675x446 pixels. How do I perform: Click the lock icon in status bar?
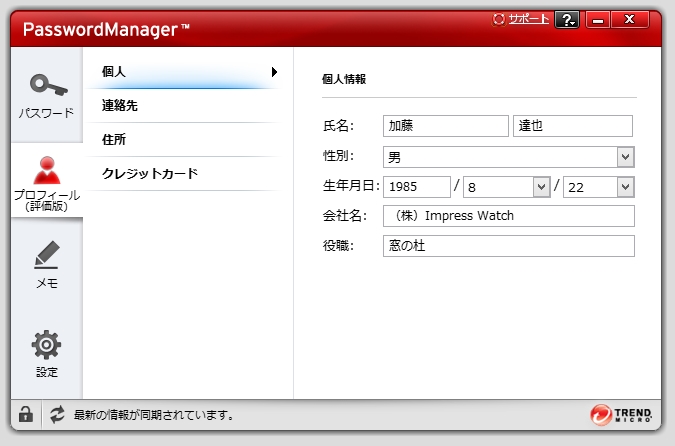click(x=26, y=415)
